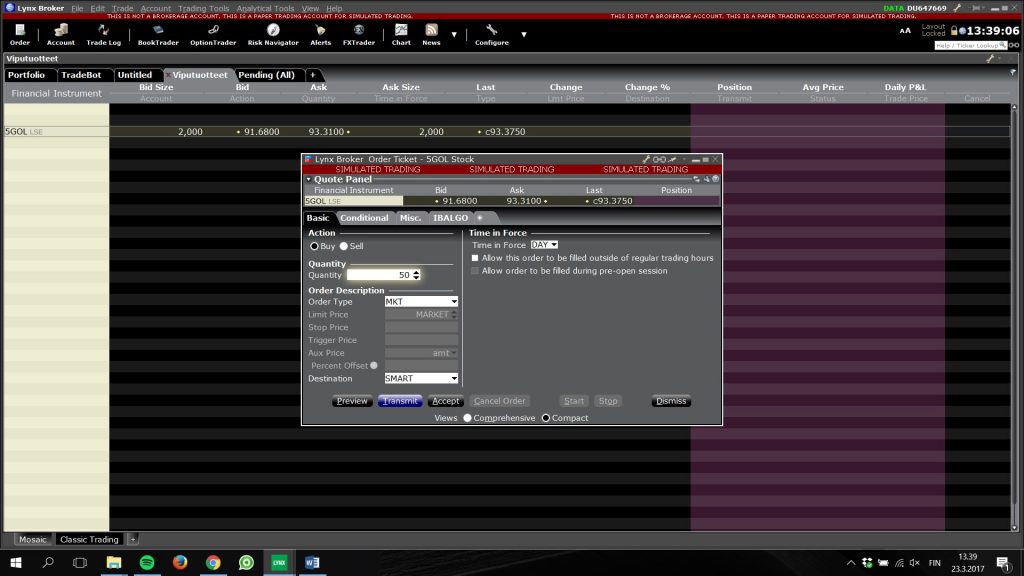Open the Order toolbar tool
Screen dimensions: 1024x576
20,35
